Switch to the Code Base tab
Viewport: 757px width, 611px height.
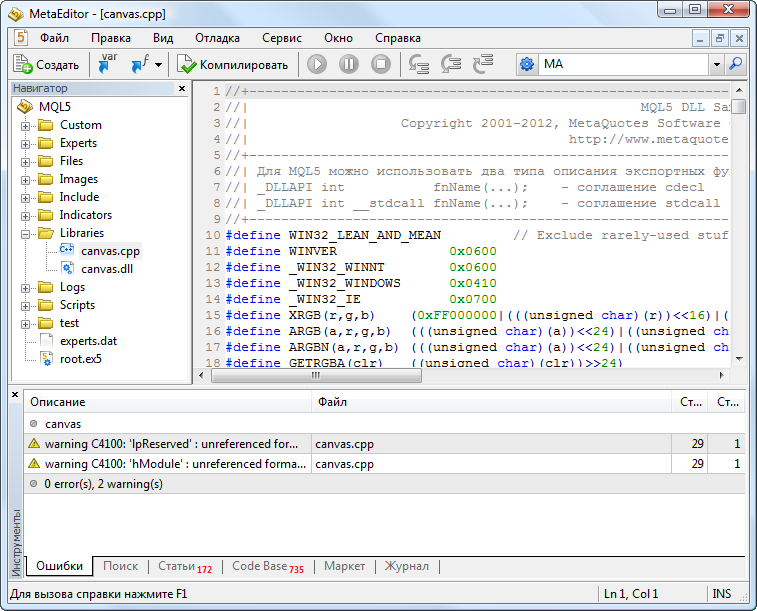coord(267,566)
